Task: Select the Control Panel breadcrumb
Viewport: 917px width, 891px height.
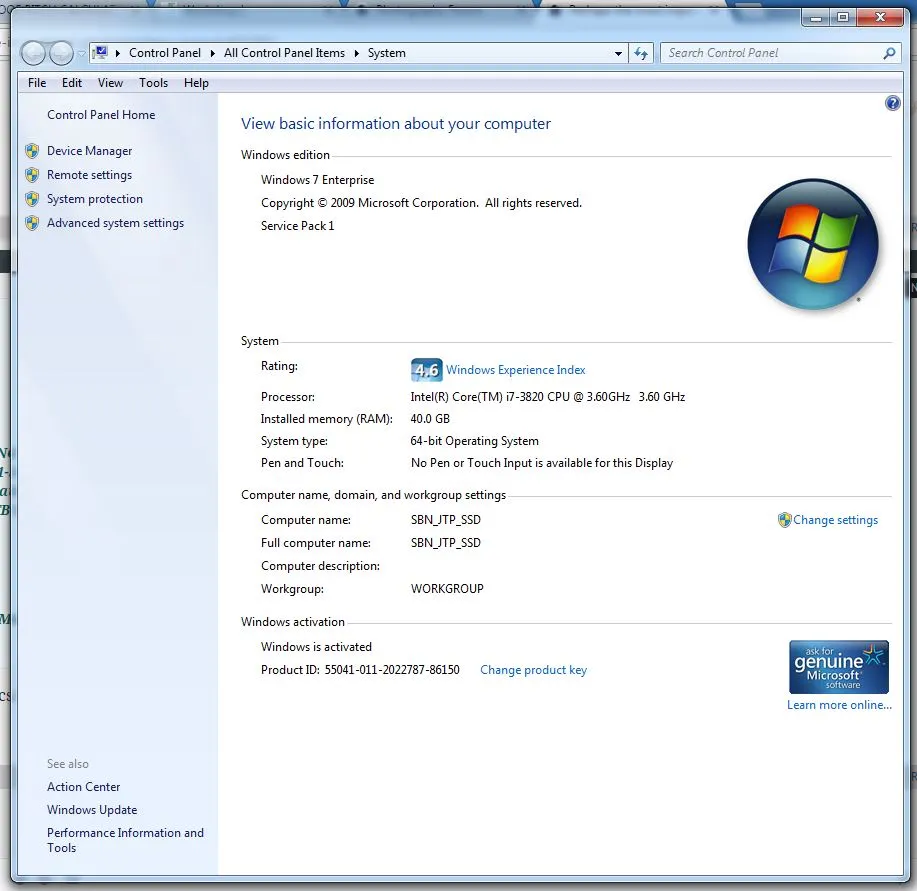Action: click(164, 53)
